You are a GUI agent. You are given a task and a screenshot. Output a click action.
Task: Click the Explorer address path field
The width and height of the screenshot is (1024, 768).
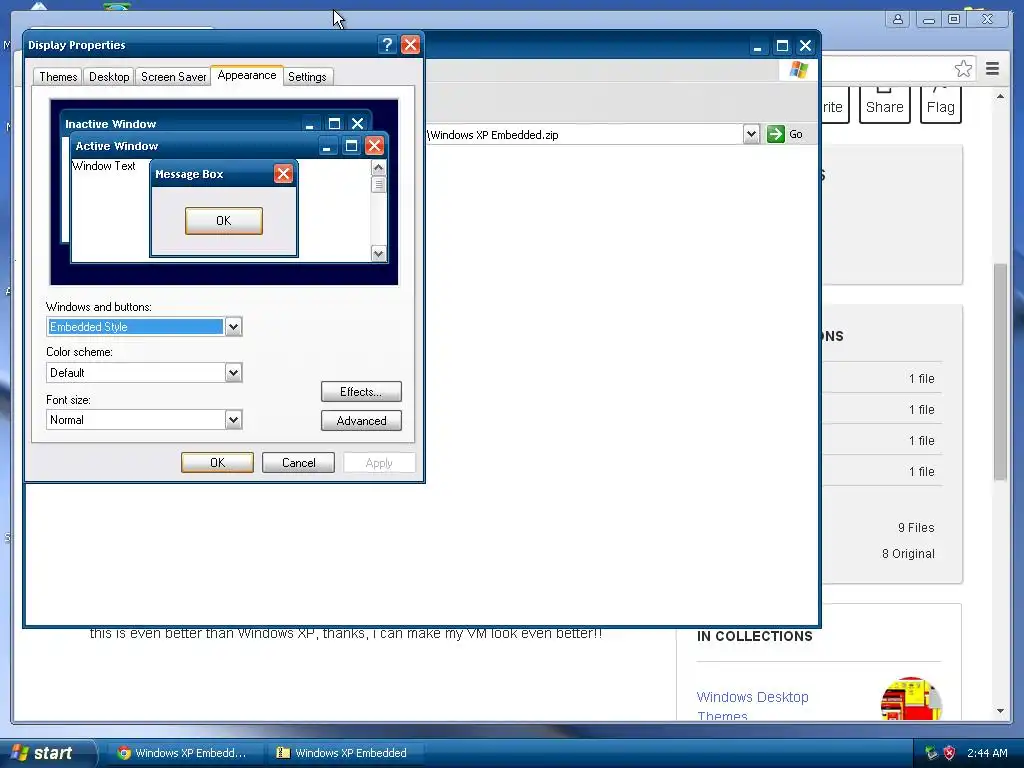pos(584,135)
